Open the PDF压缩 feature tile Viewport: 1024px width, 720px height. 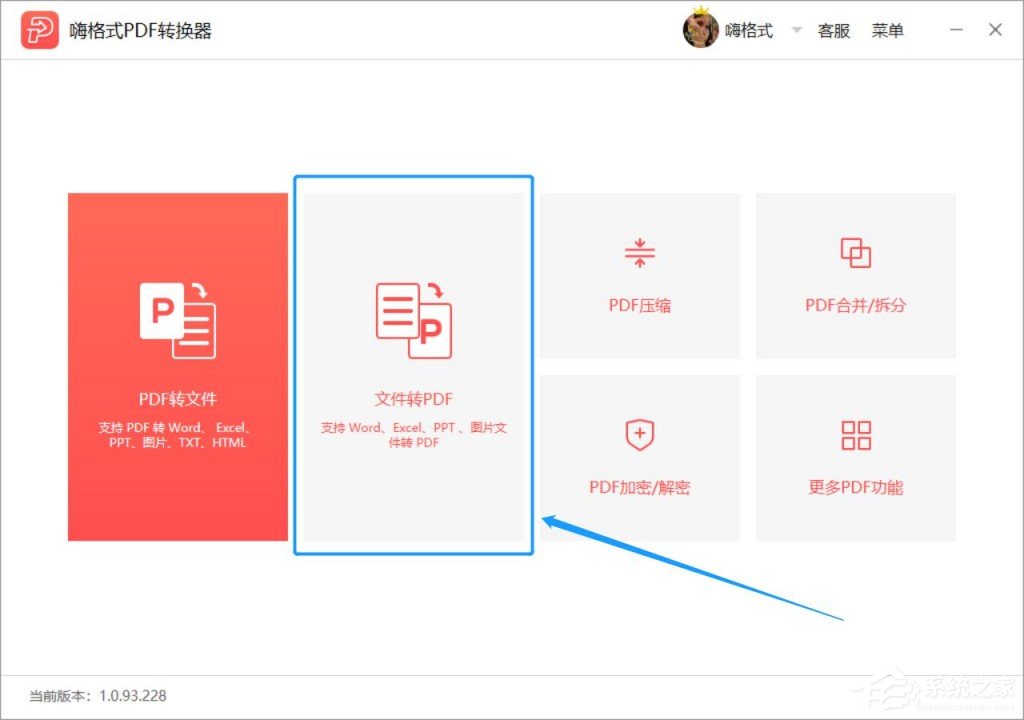[639, 275]
